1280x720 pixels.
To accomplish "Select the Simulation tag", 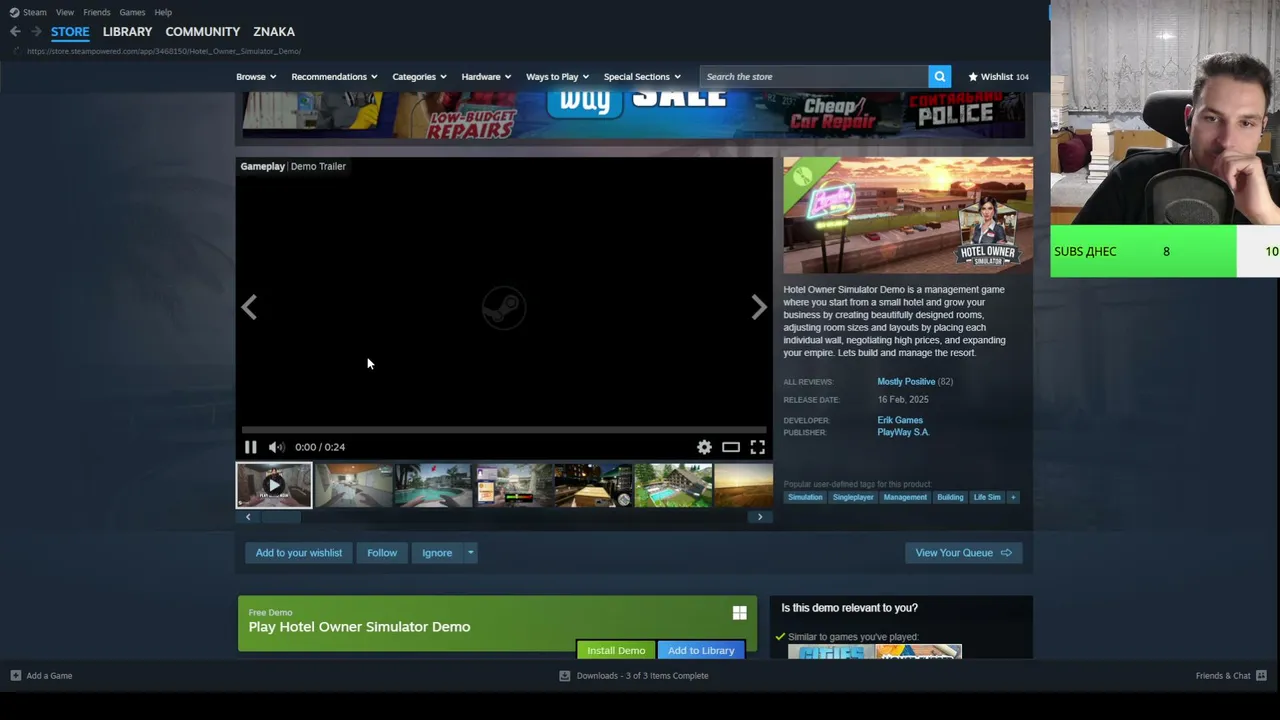I will click(x=805, y=497).
